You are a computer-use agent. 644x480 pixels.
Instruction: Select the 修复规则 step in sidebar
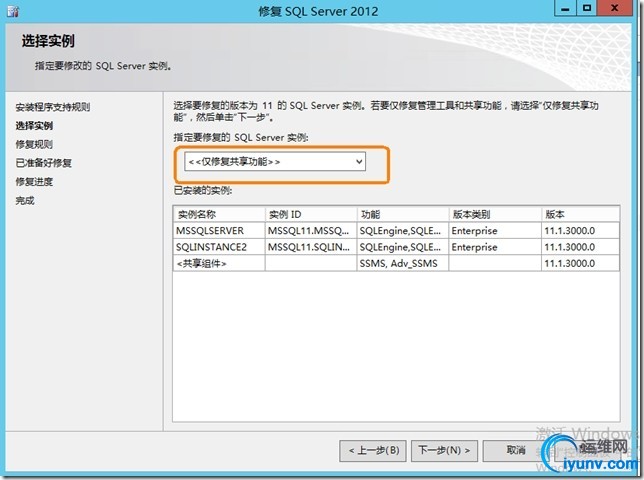[34, 144]
